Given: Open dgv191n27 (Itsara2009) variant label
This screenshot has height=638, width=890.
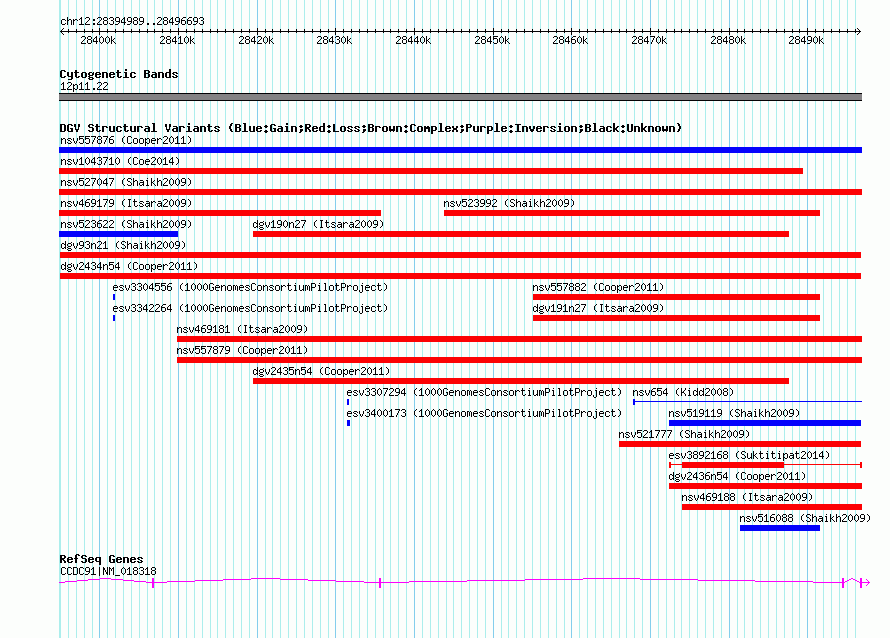Looking at the screenshot, I should click(598, 308).
